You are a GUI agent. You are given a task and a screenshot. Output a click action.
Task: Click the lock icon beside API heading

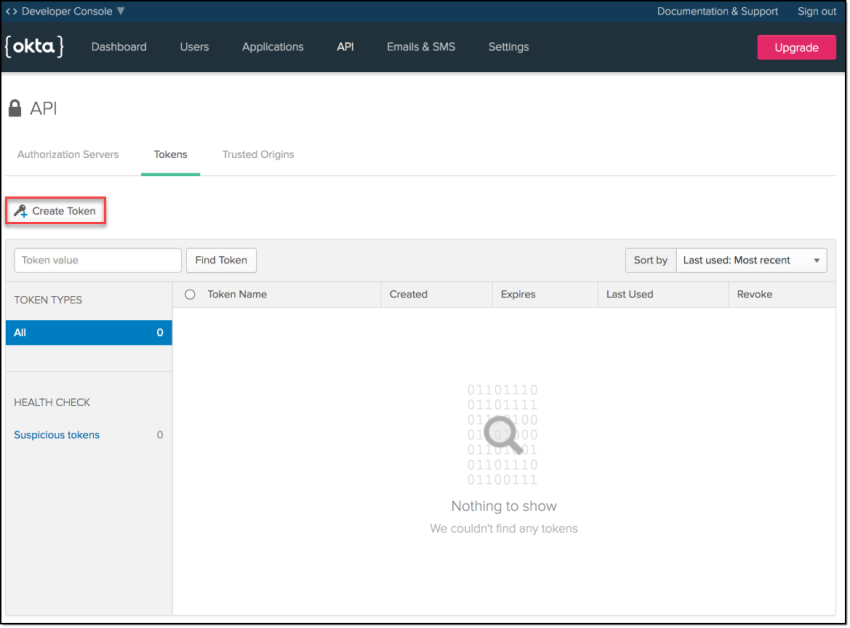15,109
